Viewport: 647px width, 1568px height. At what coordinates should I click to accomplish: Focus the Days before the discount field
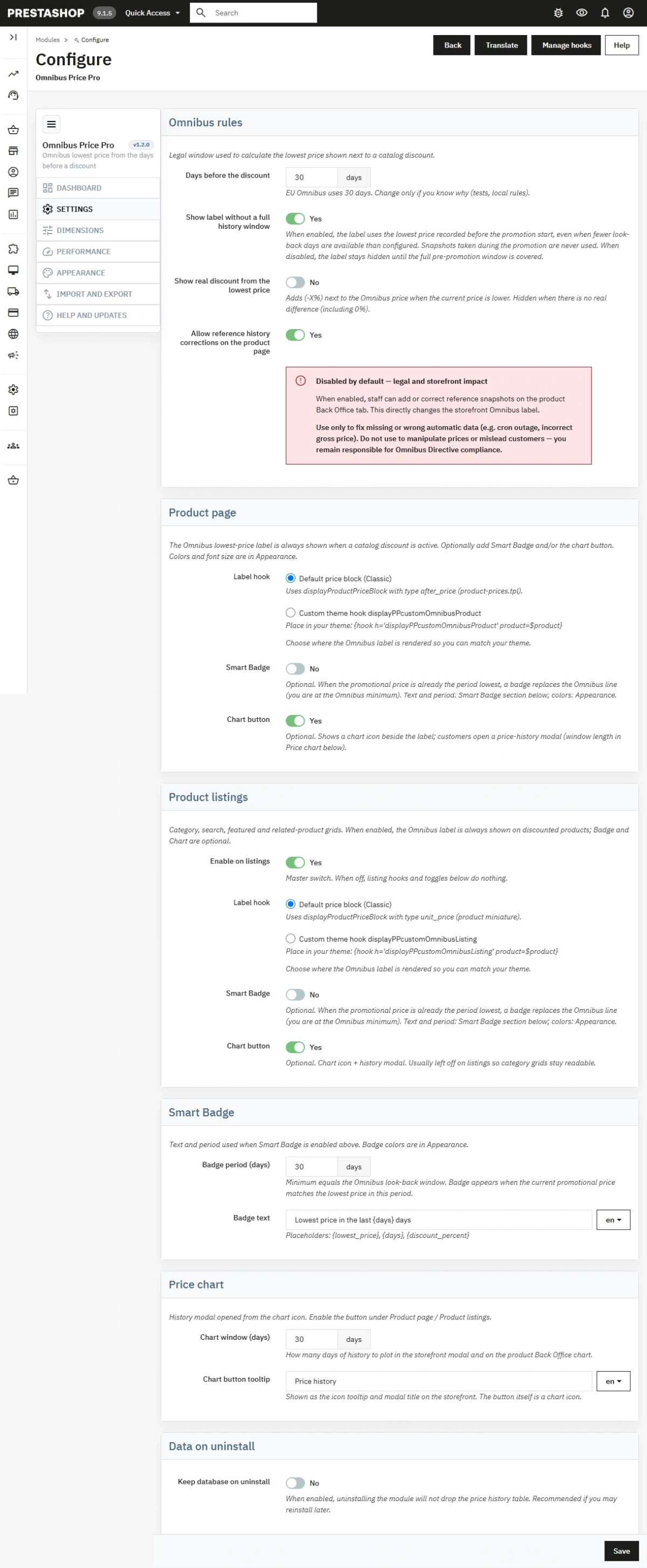point(311,177)
